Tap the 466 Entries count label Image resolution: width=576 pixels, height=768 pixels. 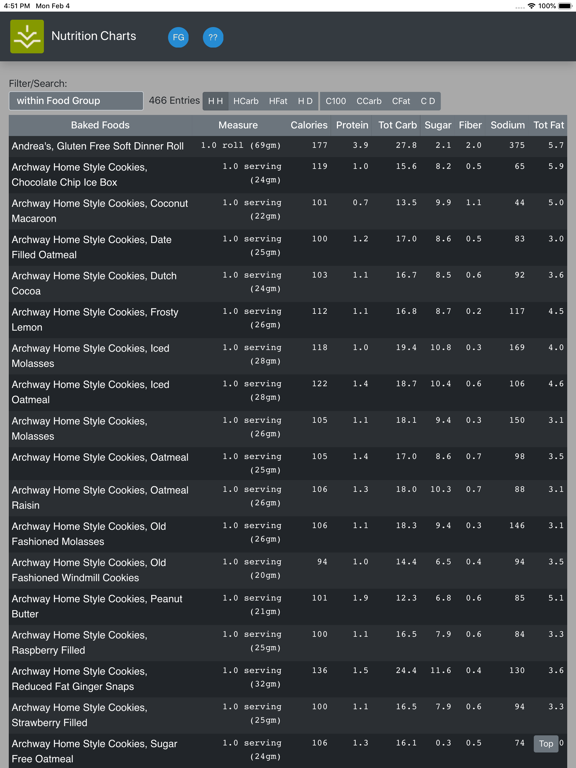click(x=174, y=100)
